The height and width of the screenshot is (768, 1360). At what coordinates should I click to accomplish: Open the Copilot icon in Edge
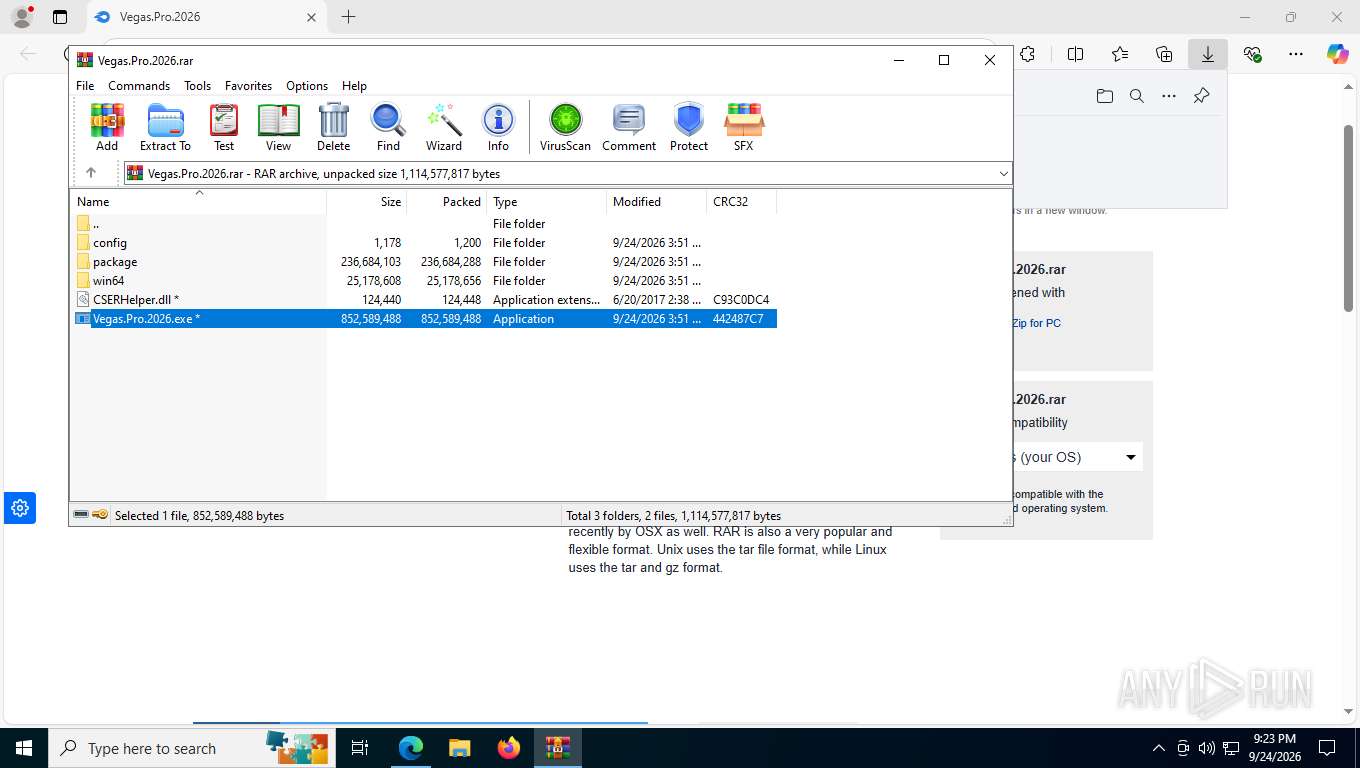1338,55
